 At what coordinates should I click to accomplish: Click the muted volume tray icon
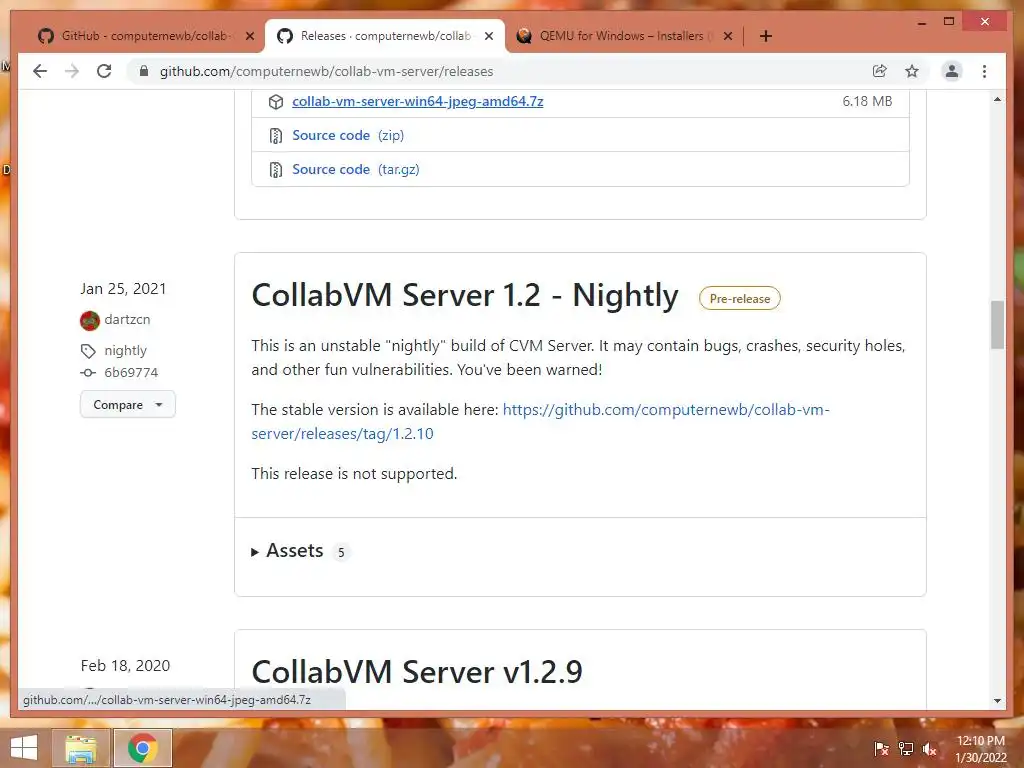tap(930, 748)
